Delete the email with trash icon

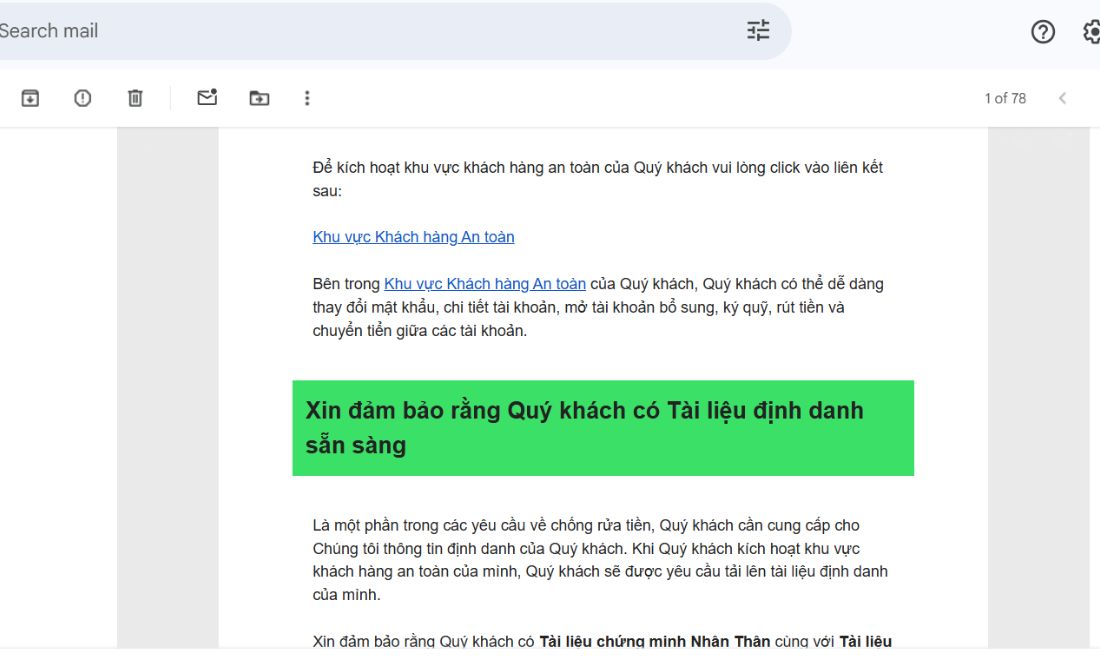(x=135, y=98)
